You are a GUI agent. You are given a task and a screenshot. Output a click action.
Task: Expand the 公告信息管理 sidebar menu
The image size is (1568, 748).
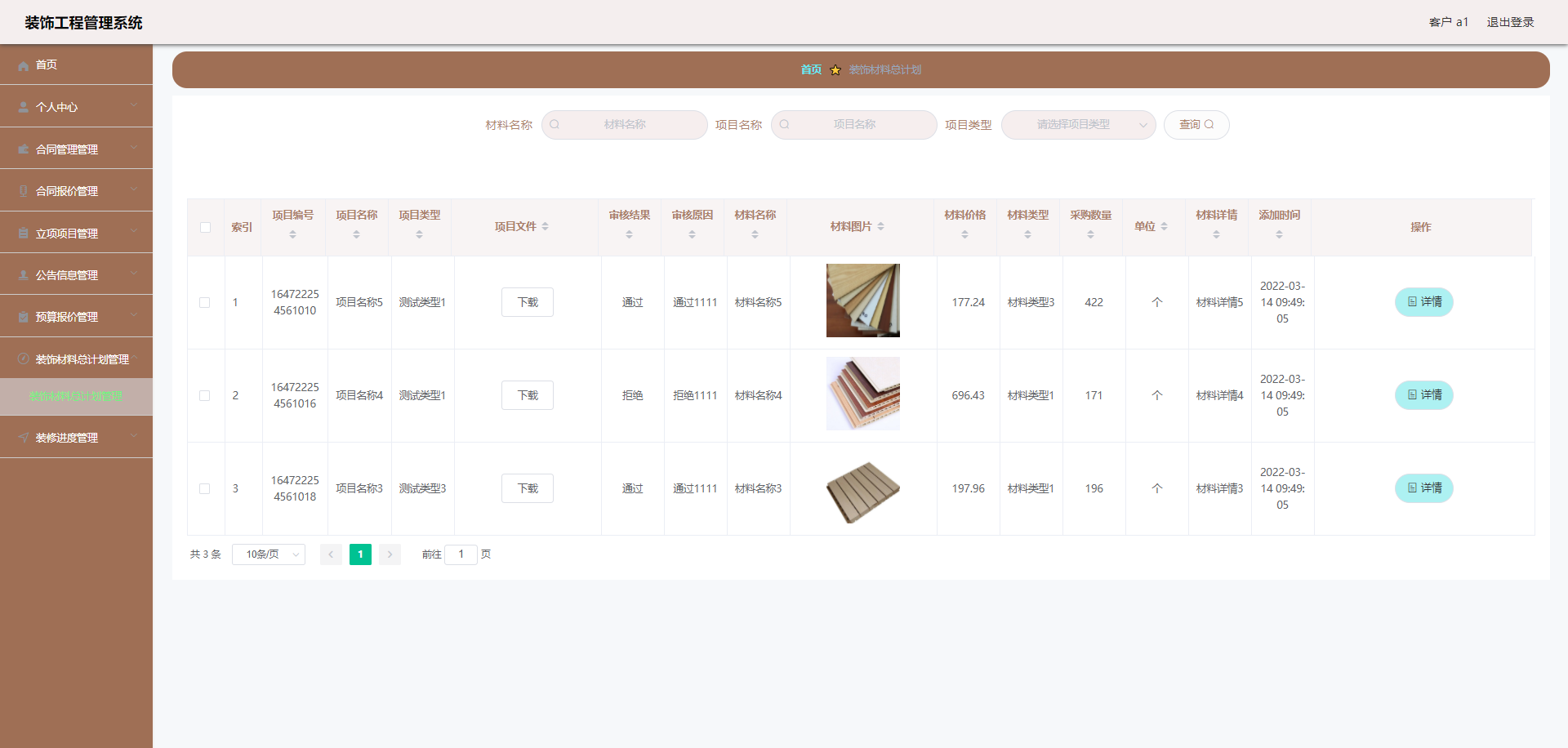click(x=76, y=274)
